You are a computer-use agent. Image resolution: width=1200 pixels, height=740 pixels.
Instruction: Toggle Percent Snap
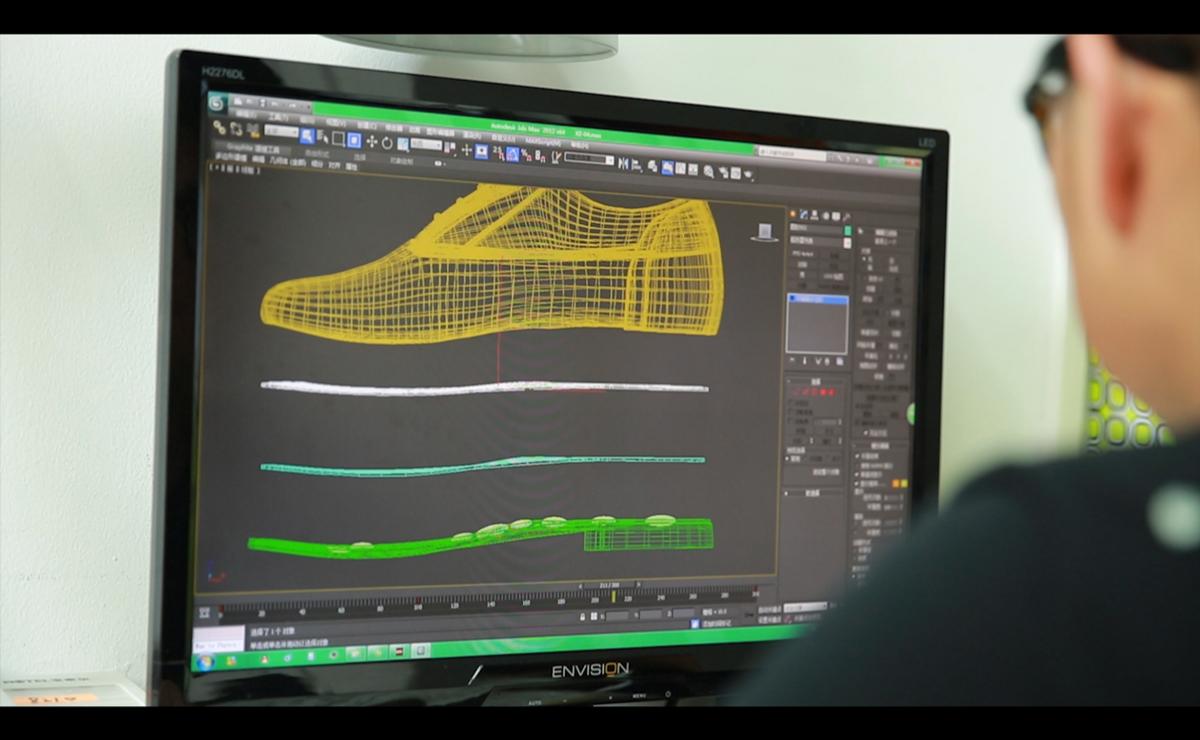[x=527, y=155]
